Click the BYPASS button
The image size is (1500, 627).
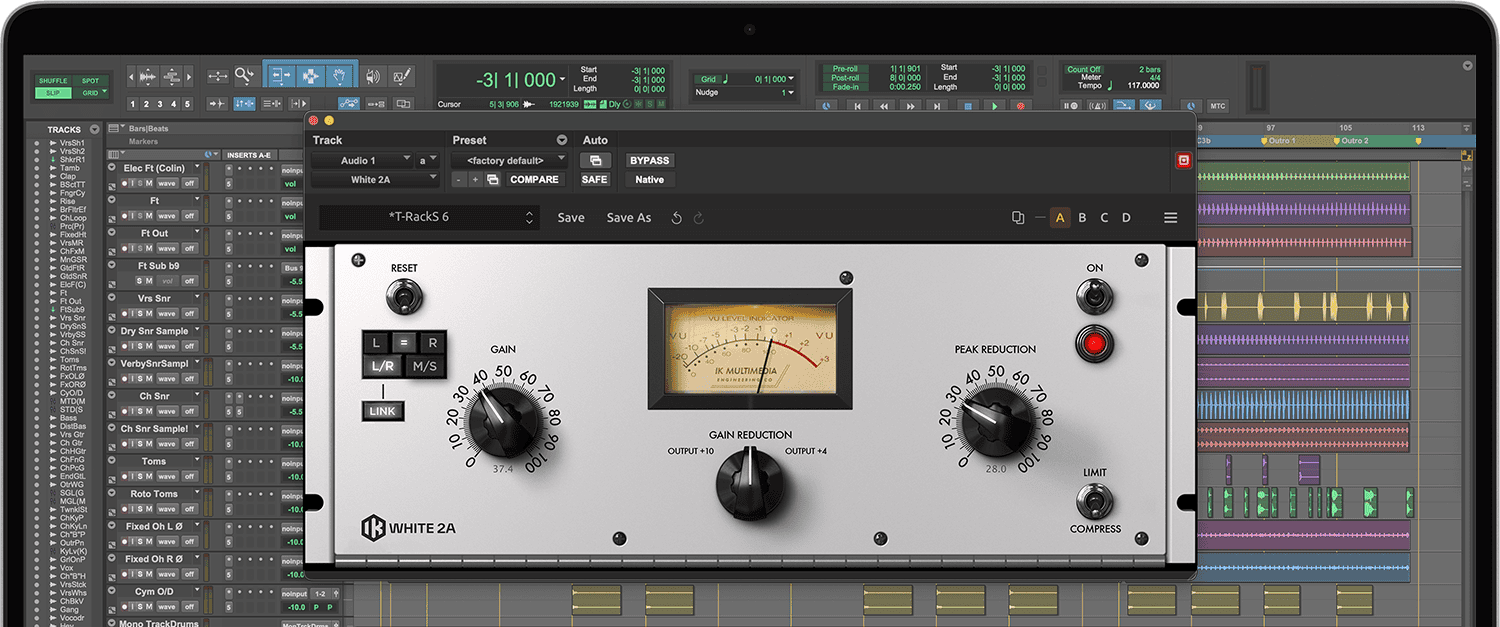[x=649, y=160]
